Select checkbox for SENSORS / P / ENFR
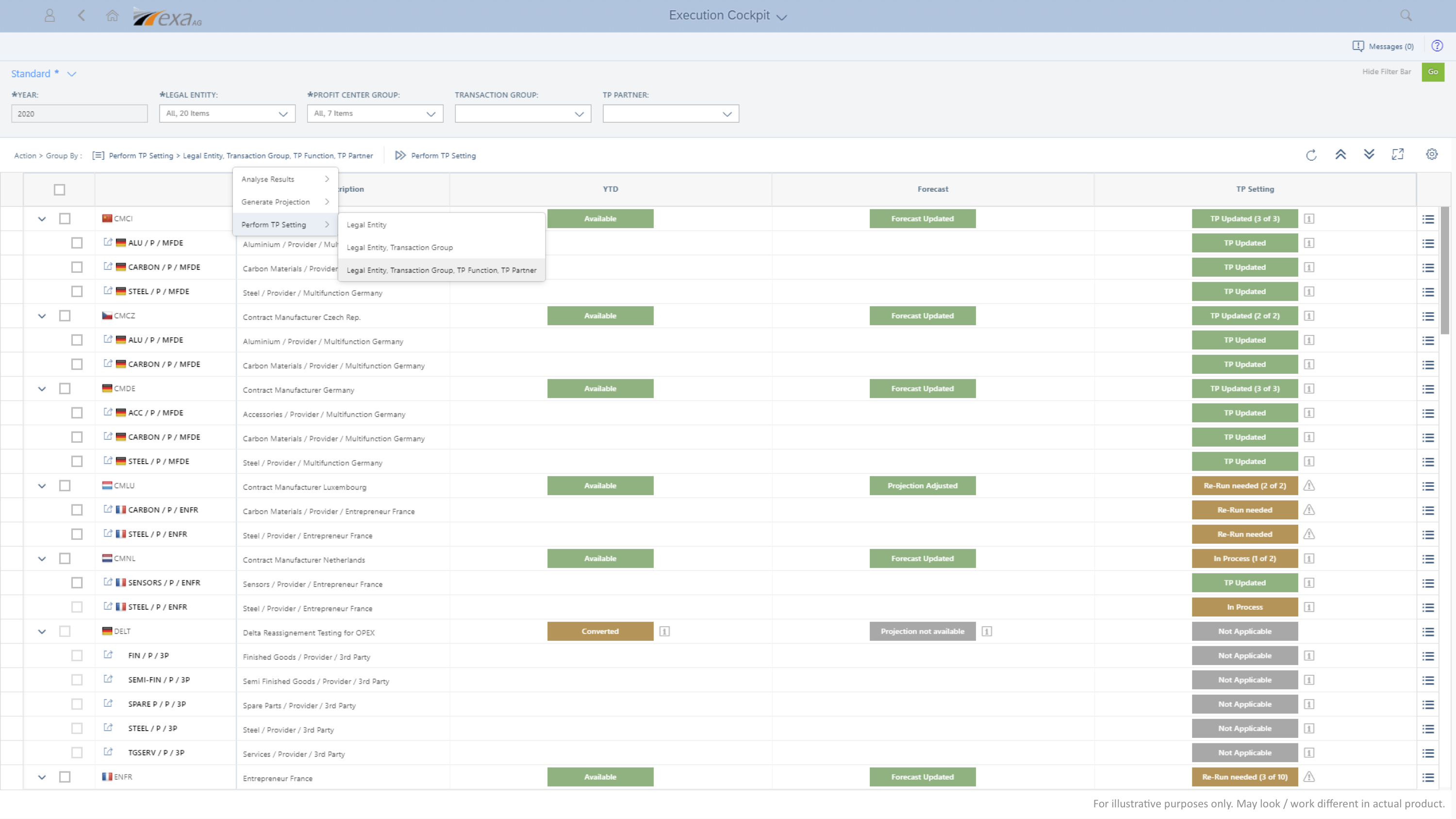Image resolution: width=1456 pixels, height=819 pixels. click(77, 583)
